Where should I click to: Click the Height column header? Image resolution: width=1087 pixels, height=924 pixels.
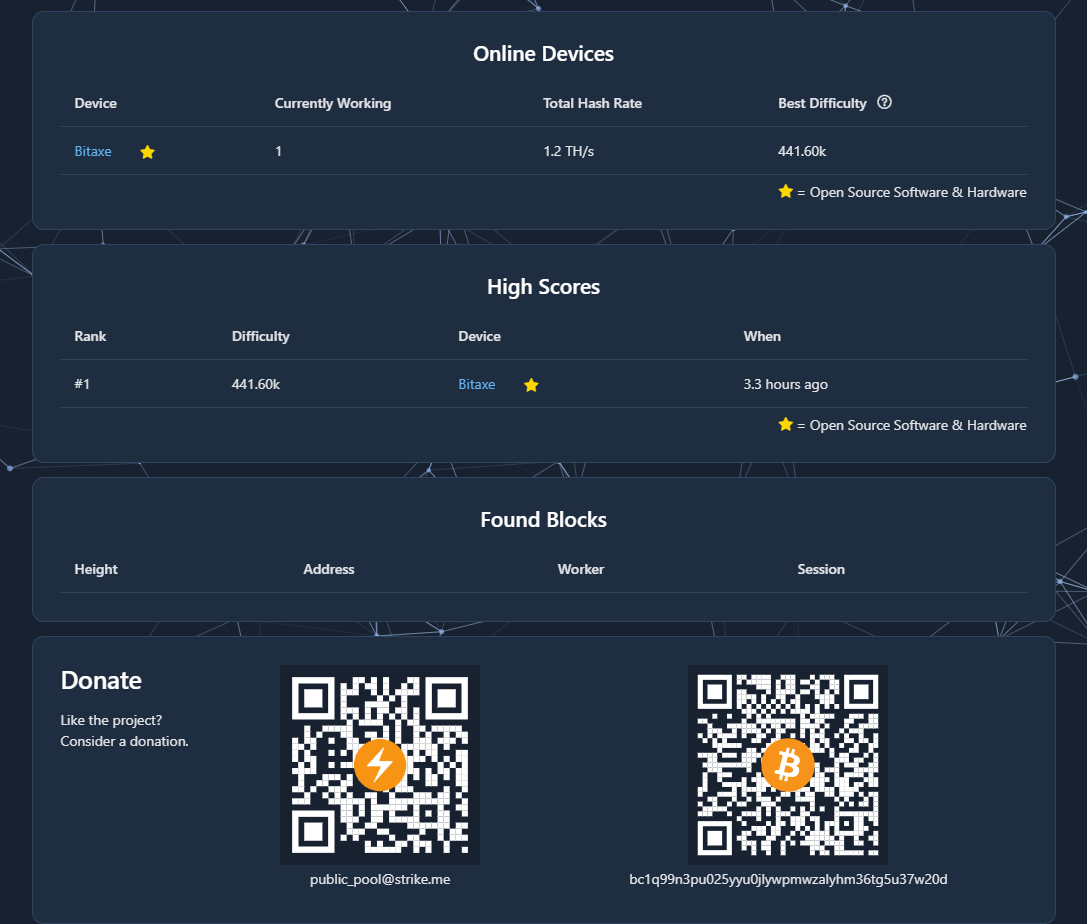point(96,569)
